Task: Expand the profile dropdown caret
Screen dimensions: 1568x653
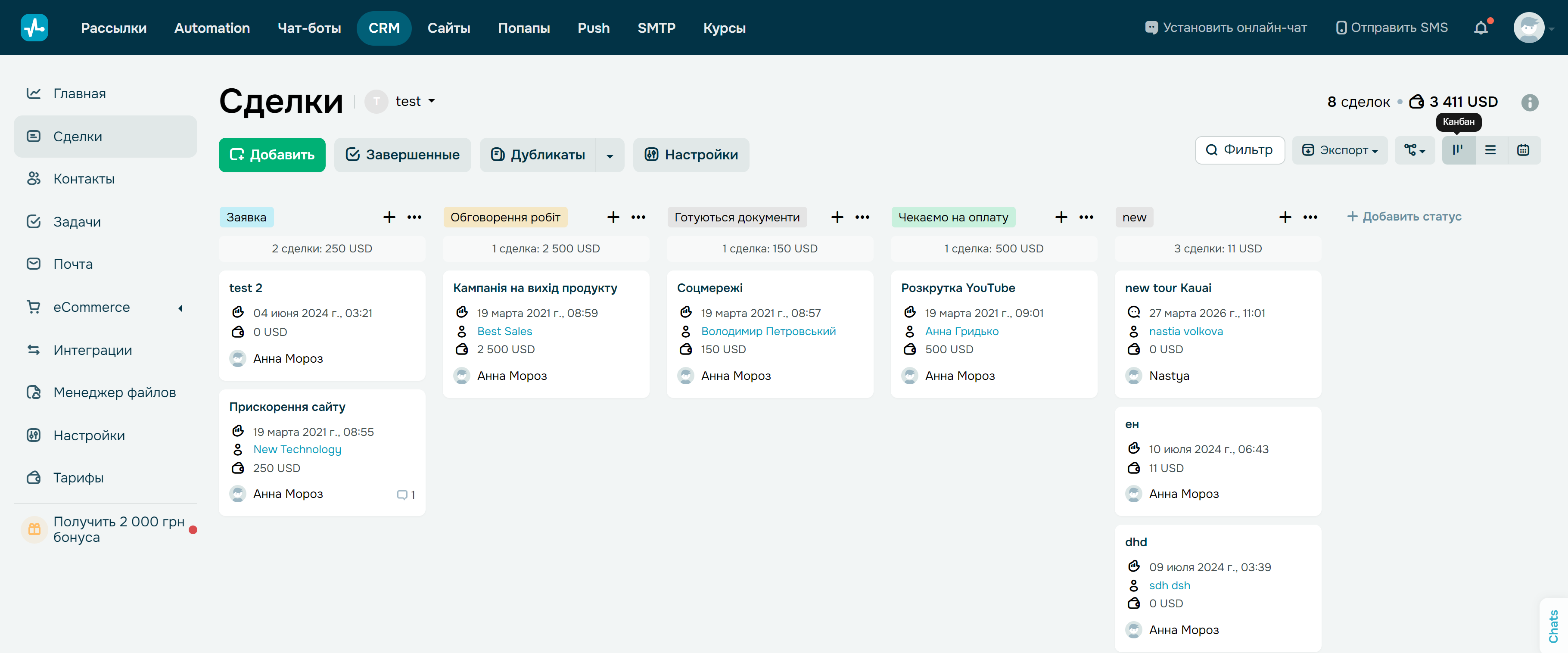Action: tap(1552, 28)
